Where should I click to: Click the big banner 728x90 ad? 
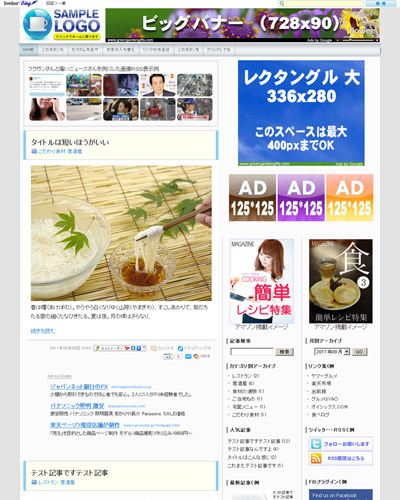(x=243, y=25)
